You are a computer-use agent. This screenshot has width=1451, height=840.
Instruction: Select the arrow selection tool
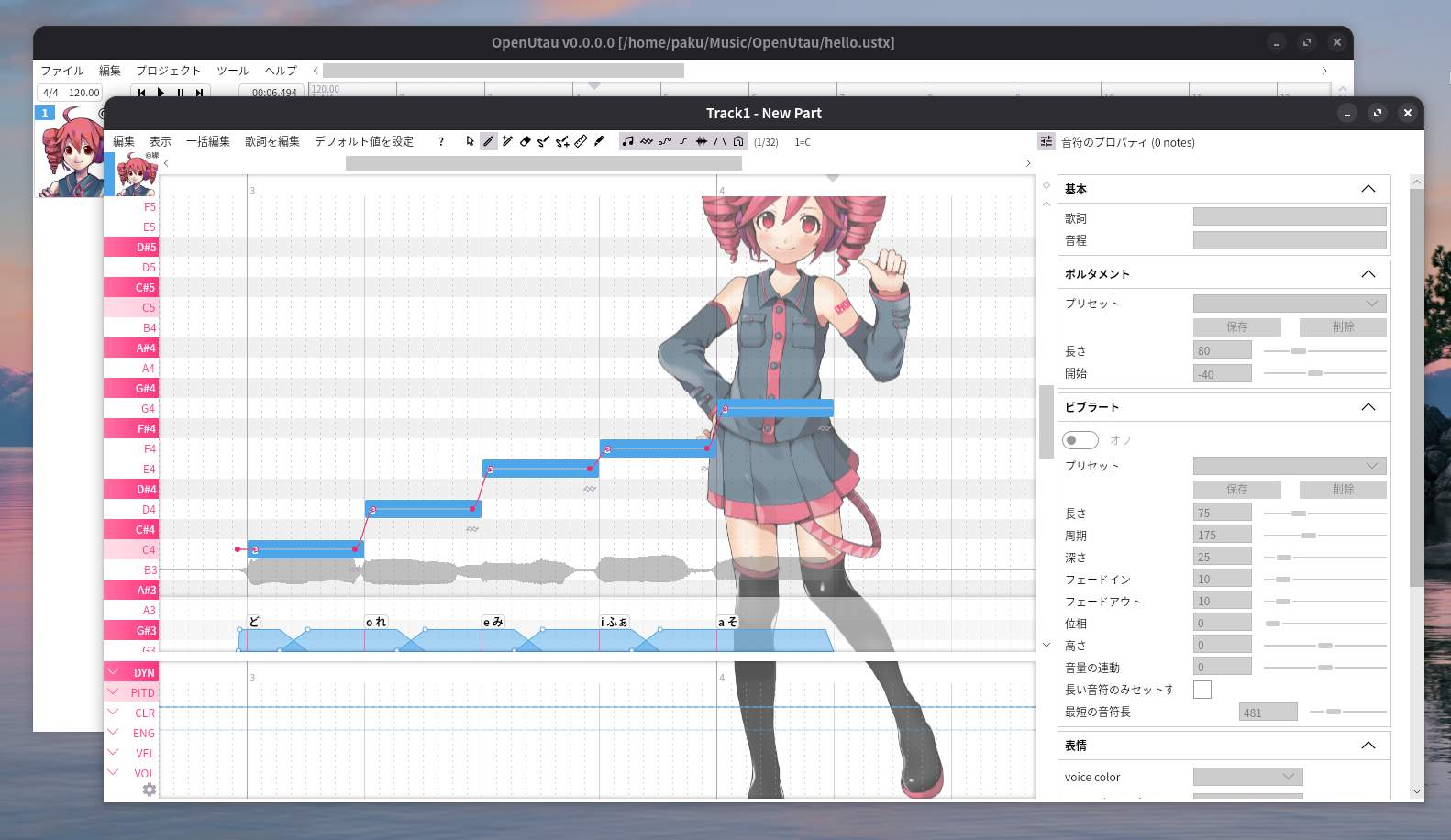(470, 141)
